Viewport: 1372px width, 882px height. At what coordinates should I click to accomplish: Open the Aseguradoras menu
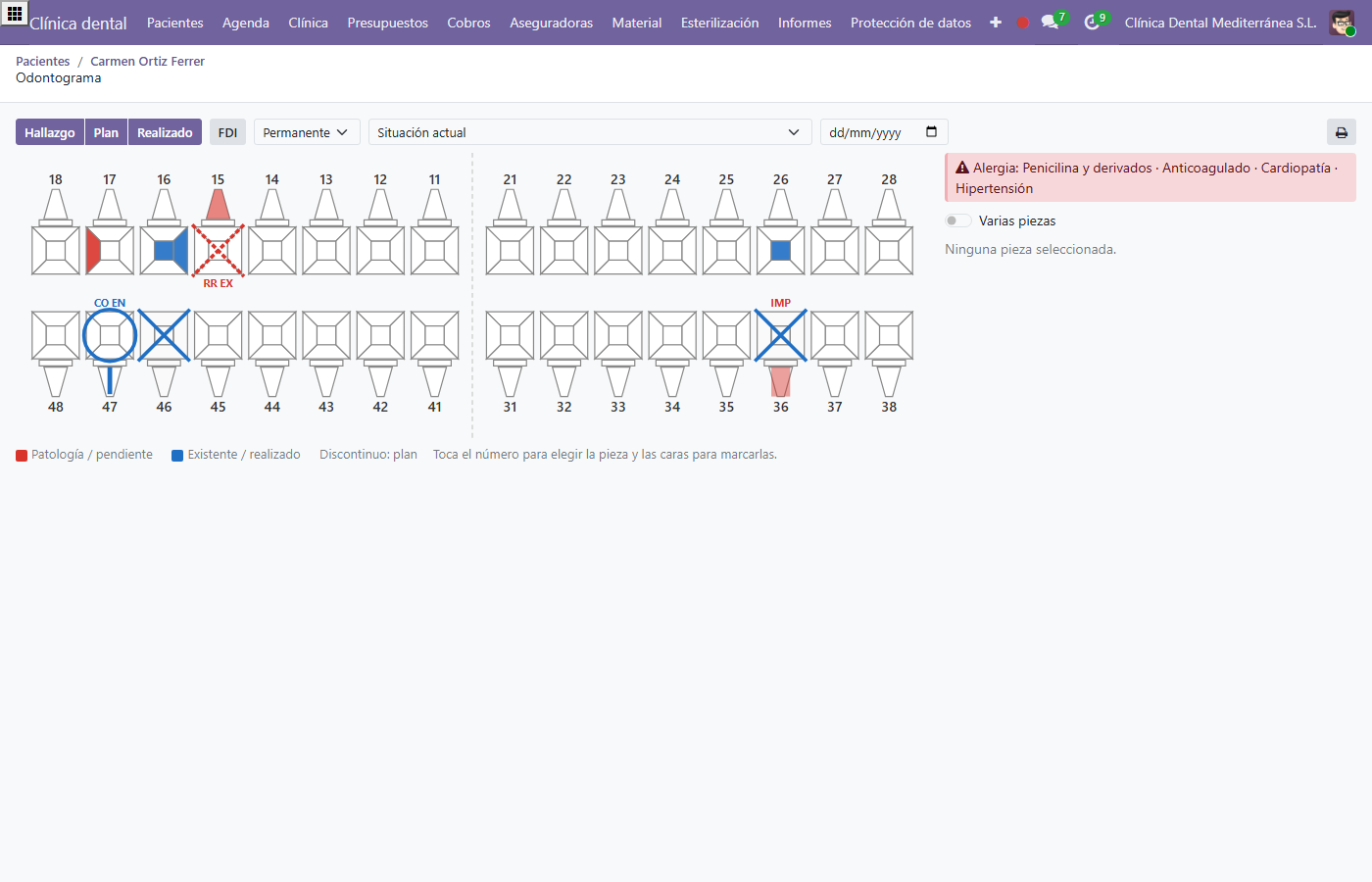[x=552, y=23]
